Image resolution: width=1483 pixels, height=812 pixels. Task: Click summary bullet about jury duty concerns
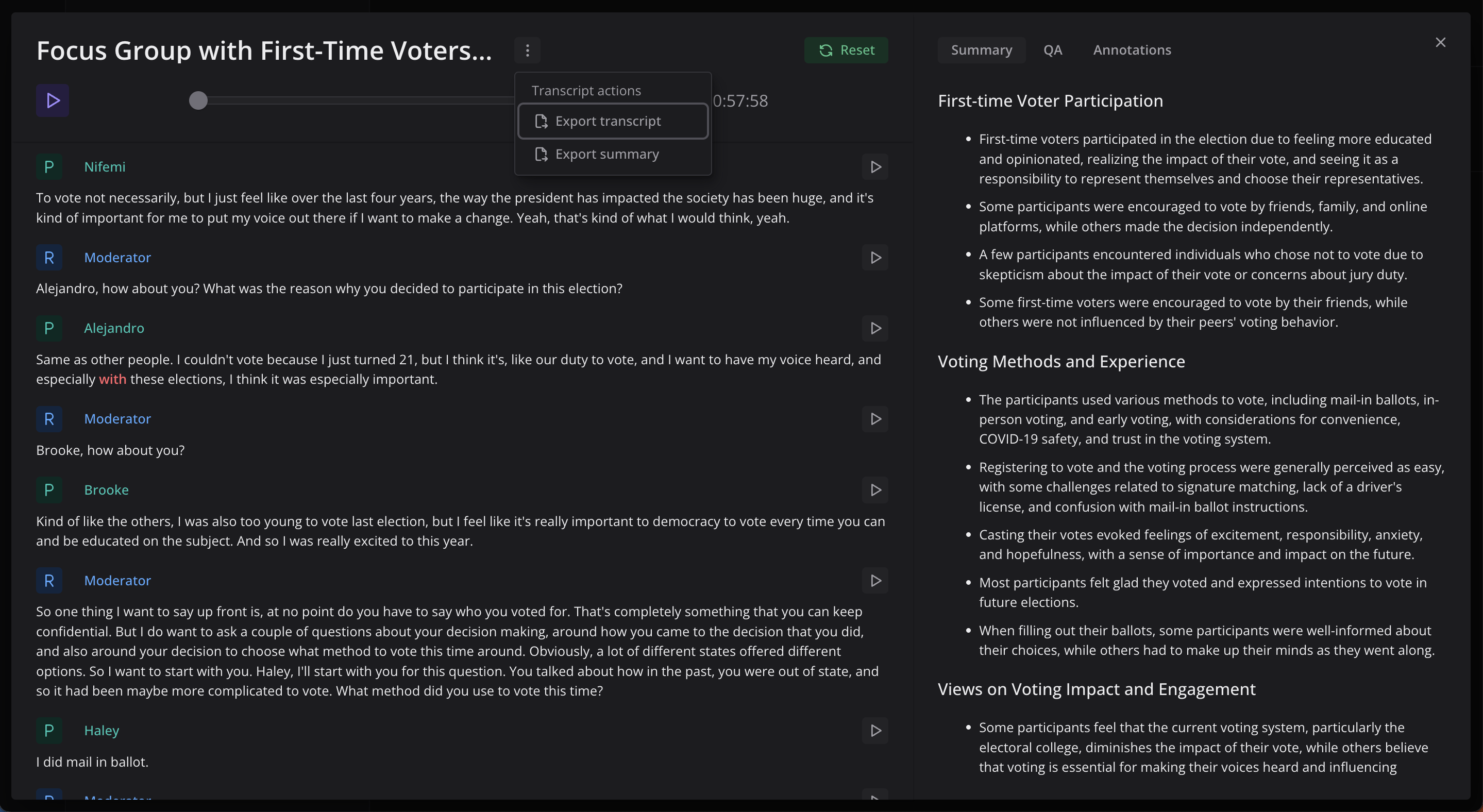click(x=1200, y=265)
